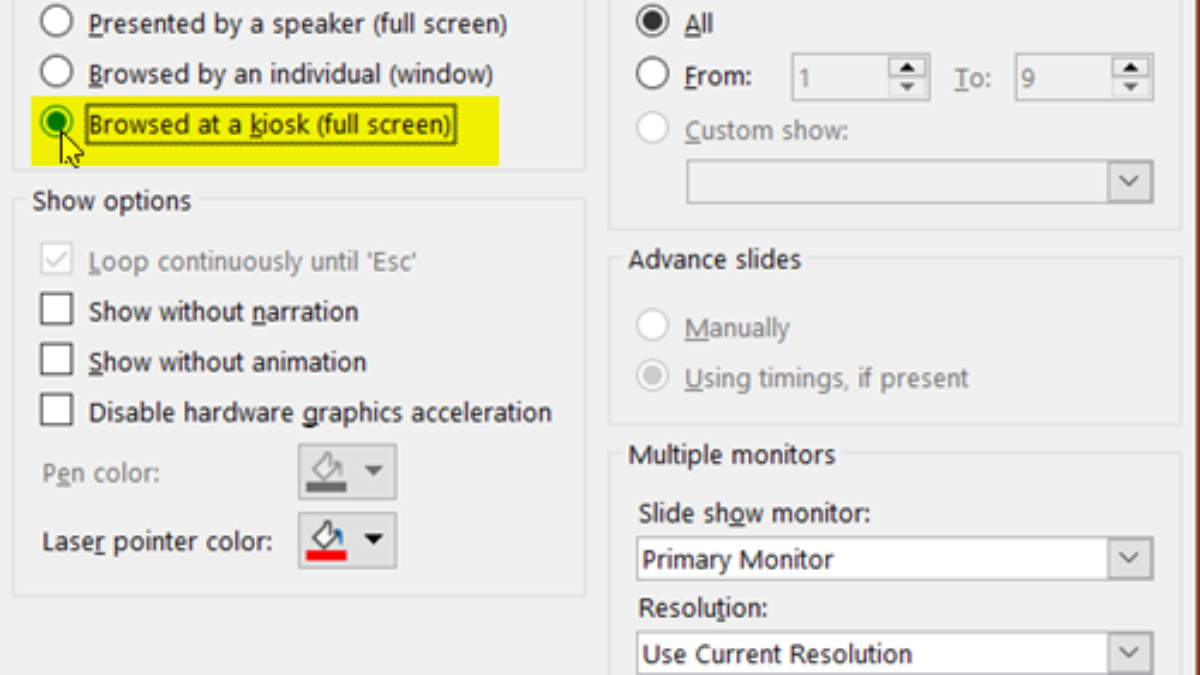Decrease the 'From' slide number

point(907,88)
